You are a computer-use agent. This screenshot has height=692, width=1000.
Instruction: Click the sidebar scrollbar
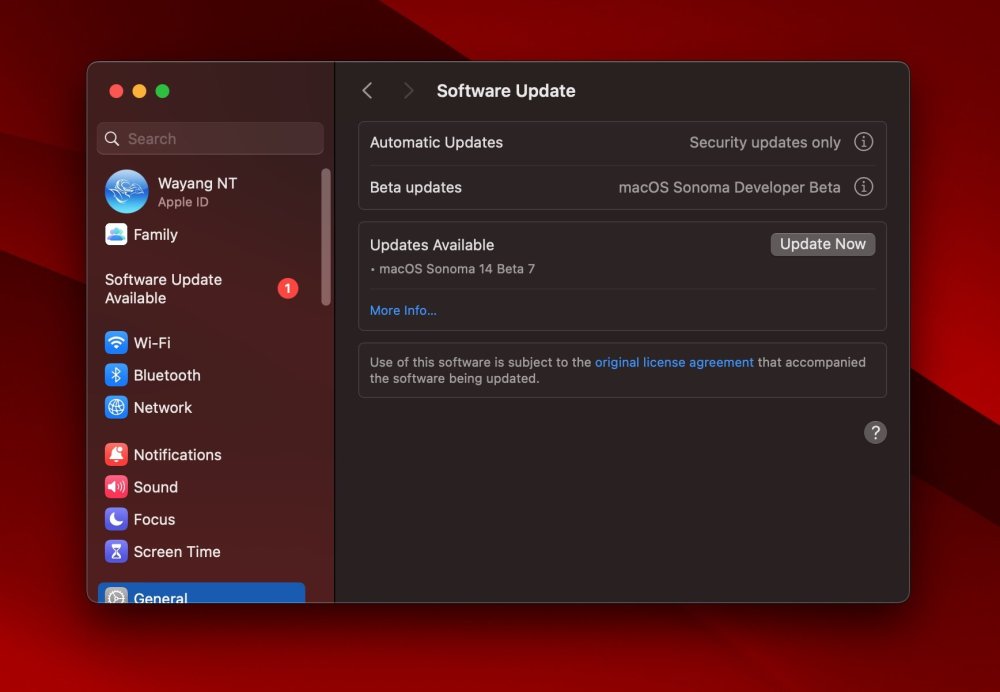[x=326, y=237]
